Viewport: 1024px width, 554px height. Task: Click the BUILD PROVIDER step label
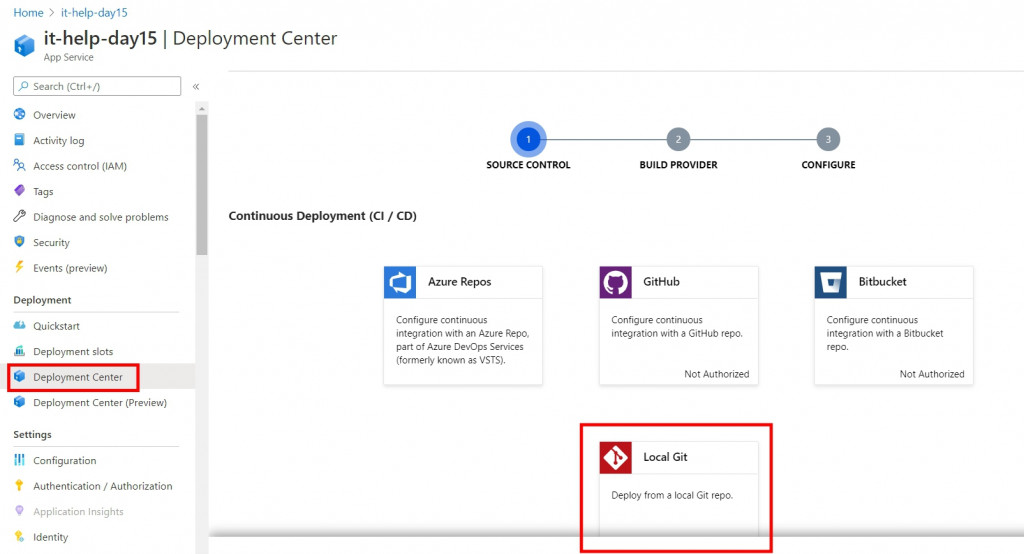tap(678, 165)
